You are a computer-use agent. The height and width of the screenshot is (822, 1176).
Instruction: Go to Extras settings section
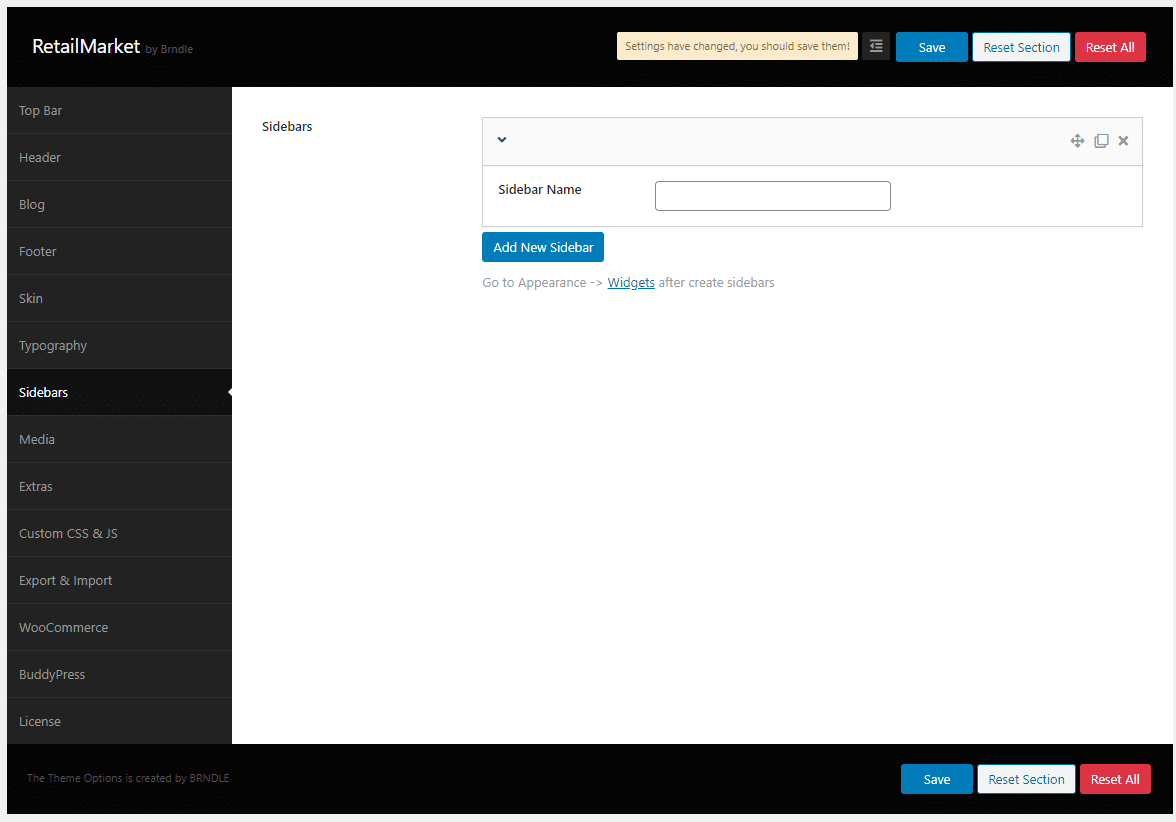pos(119,487)
